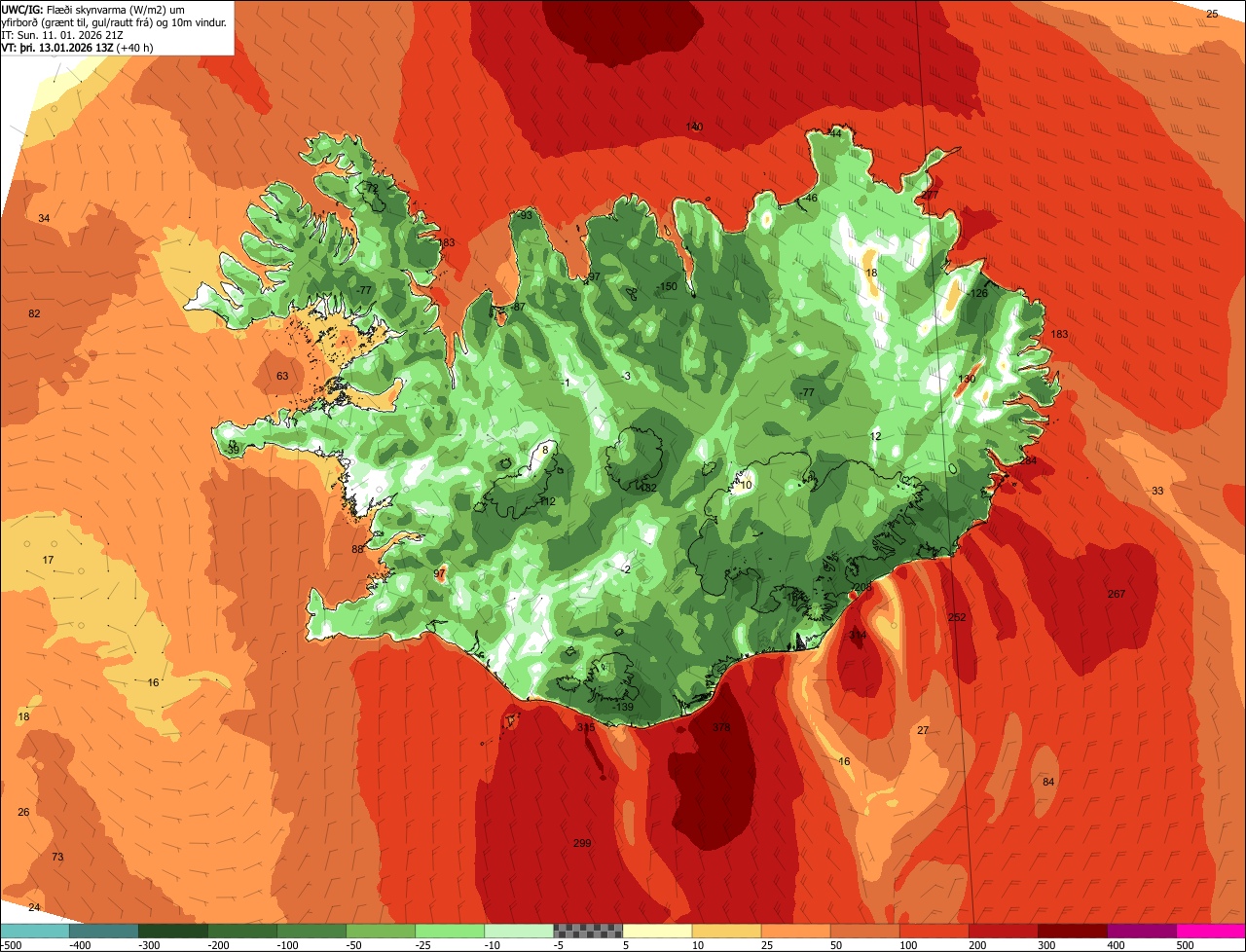
Task: Select the purple legend swatch between 400 and 500
Action: point(1142,931)
